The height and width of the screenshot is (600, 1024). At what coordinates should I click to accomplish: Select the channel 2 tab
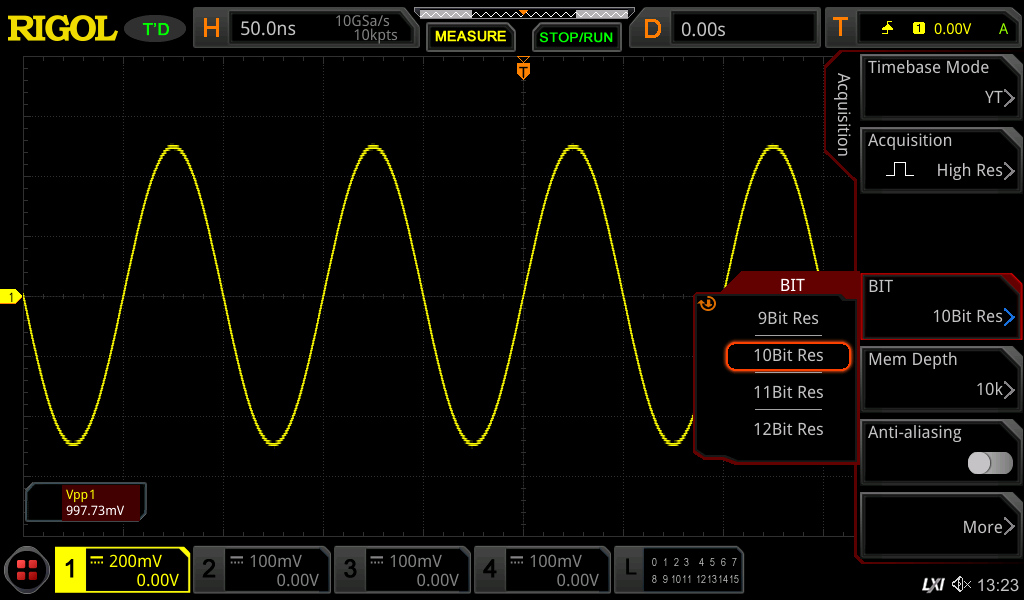(x=261, y=570)
